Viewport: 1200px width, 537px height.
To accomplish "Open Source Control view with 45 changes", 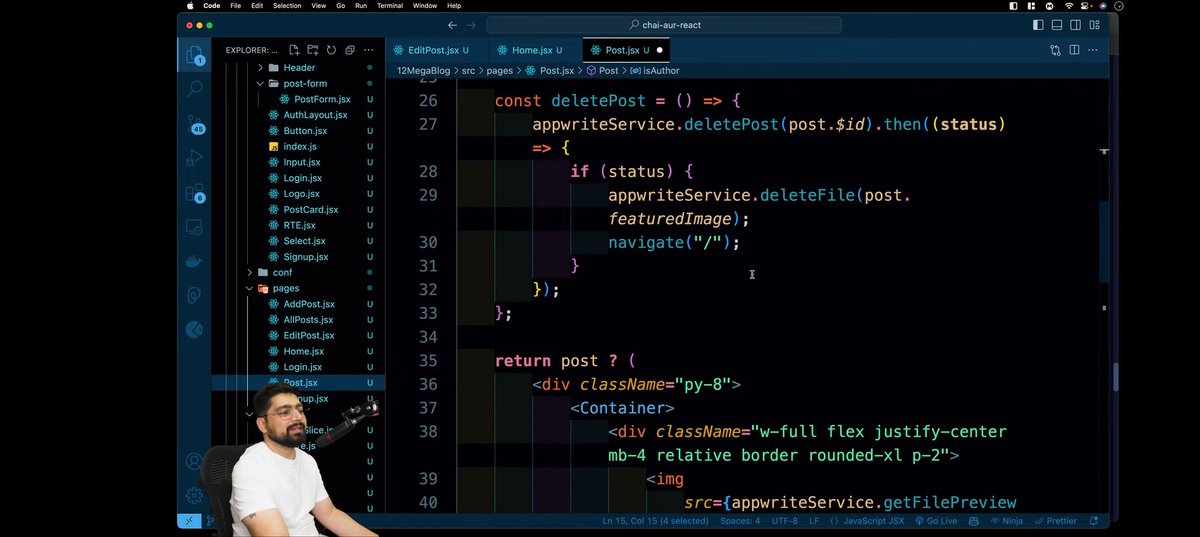I will 195,125.
